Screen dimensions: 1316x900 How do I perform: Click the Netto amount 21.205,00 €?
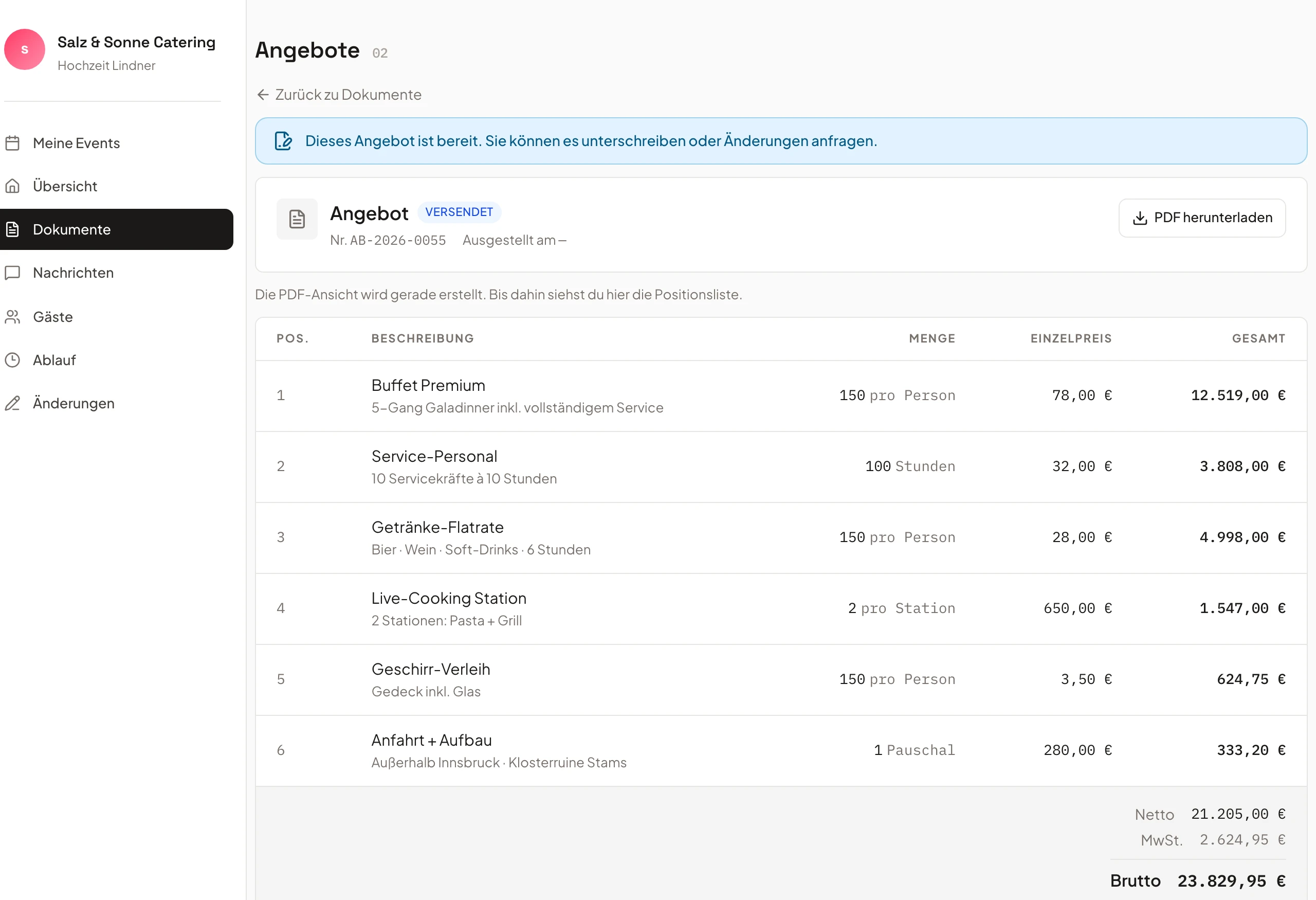[x=1238, y=814]
